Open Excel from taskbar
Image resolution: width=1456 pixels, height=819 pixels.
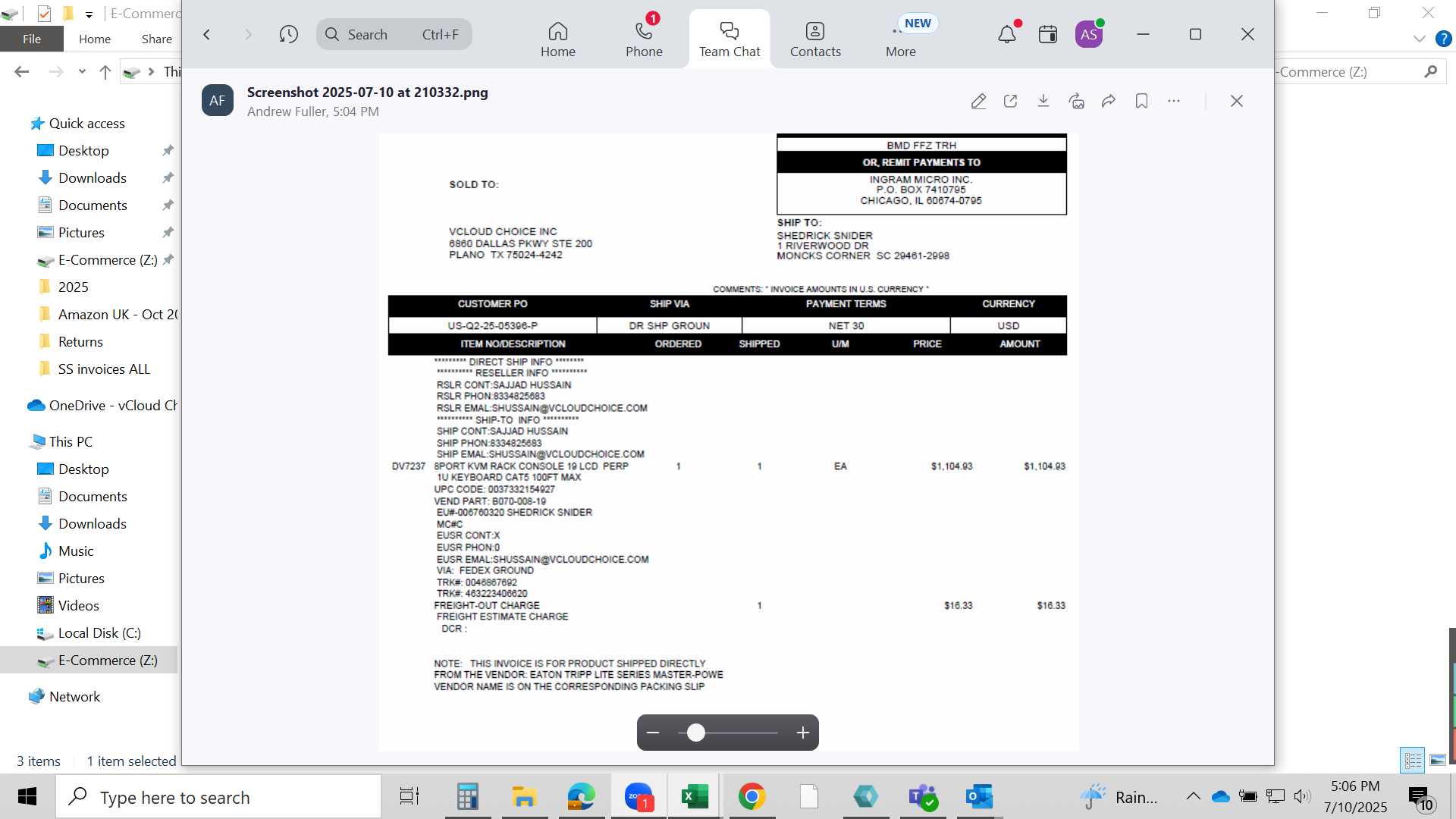coord(695,797)
